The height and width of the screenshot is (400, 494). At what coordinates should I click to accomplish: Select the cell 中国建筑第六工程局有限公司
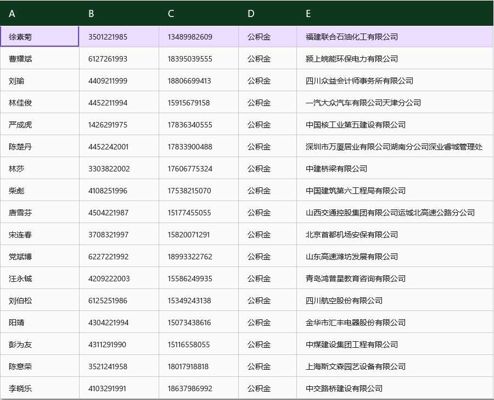pyautogui.click(x=395, y=191)
